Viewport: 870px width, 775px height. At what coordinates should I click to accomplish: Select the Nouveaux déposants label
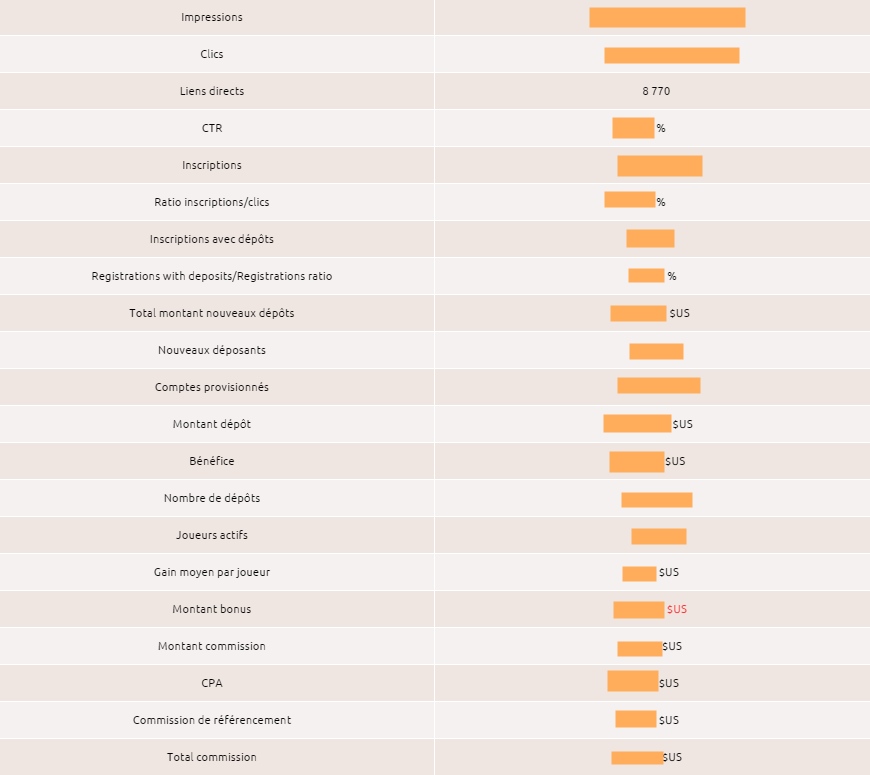212,350
